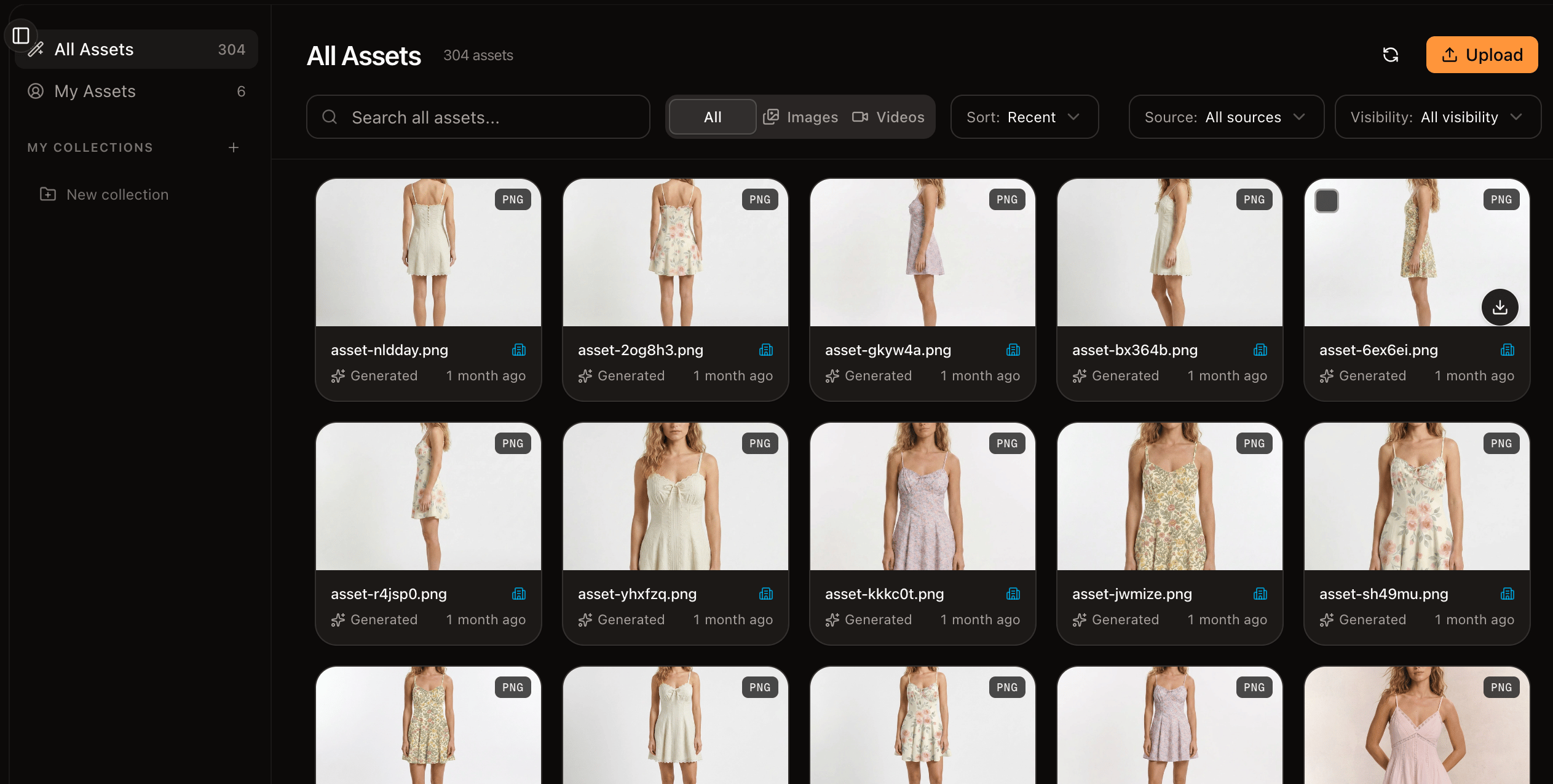Viewport: 1553px width, 784px height.
Task: Click the 304 assets count text
Action: 478,55
